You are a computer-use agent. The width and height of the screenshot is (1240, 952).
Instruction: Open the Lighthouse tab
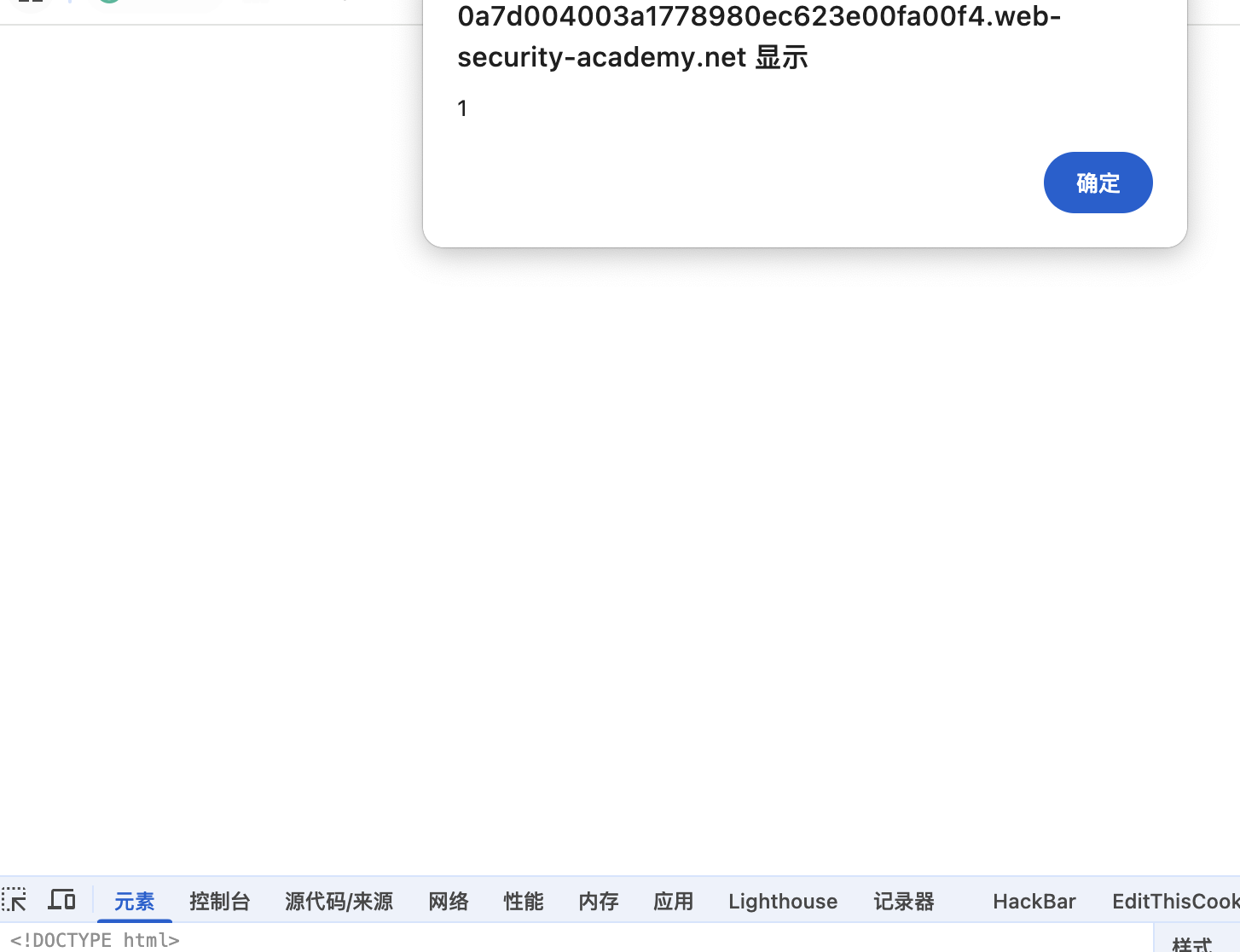click(x=783, y=902)
